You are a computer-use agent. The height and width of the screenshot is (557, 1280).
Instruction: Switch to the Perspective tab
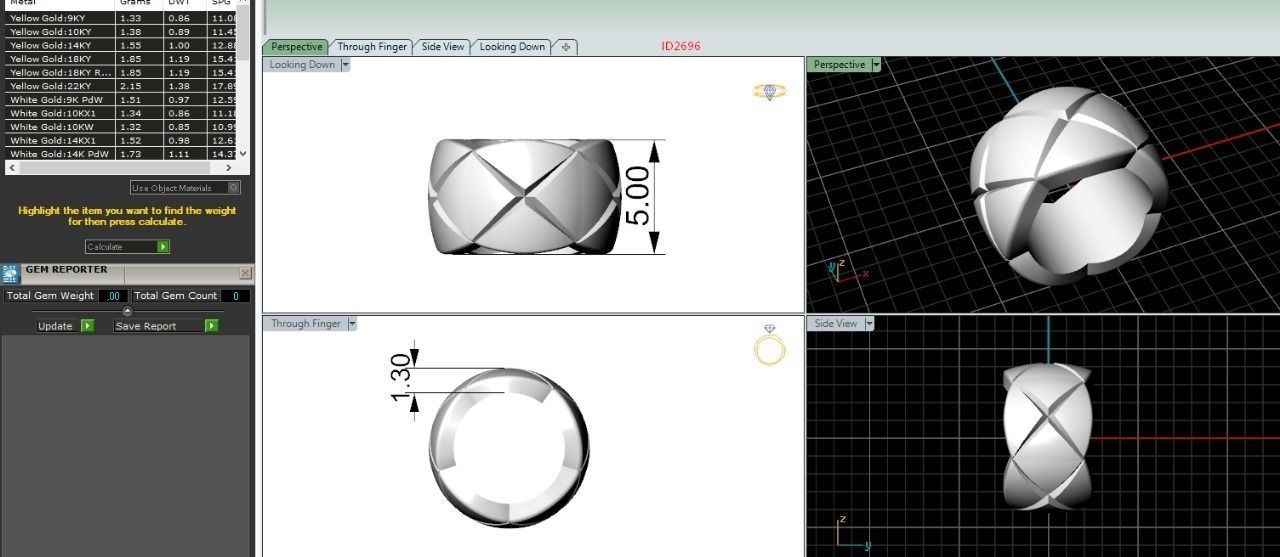click(x=296, y=47)
